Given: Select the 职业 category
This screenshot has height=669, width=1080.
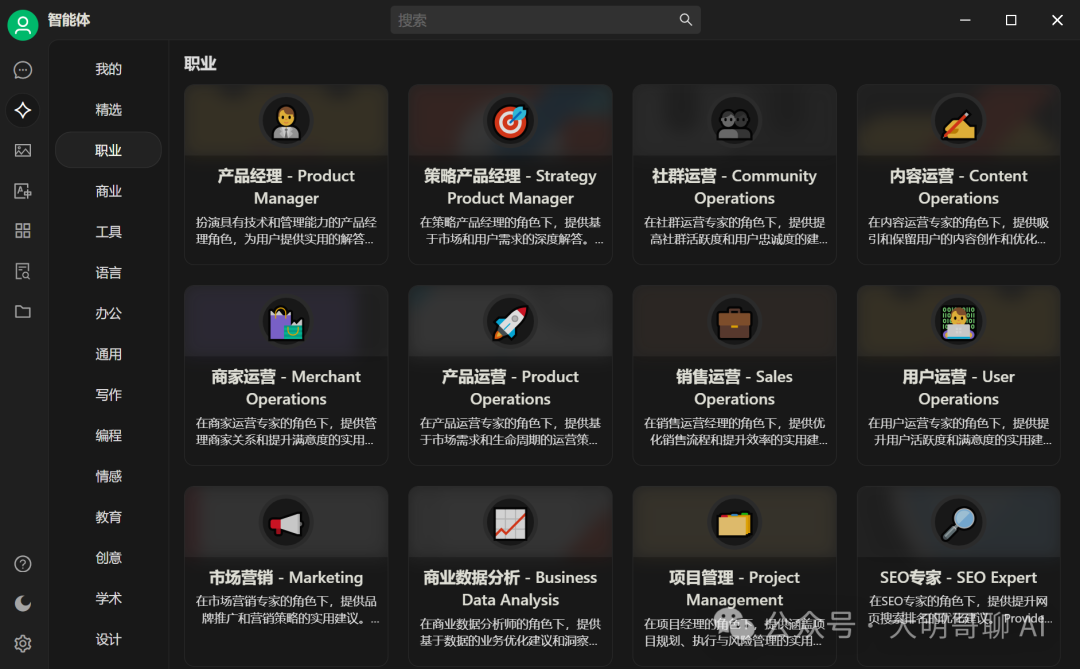Looking at the screenshot, I should [108, 150].
